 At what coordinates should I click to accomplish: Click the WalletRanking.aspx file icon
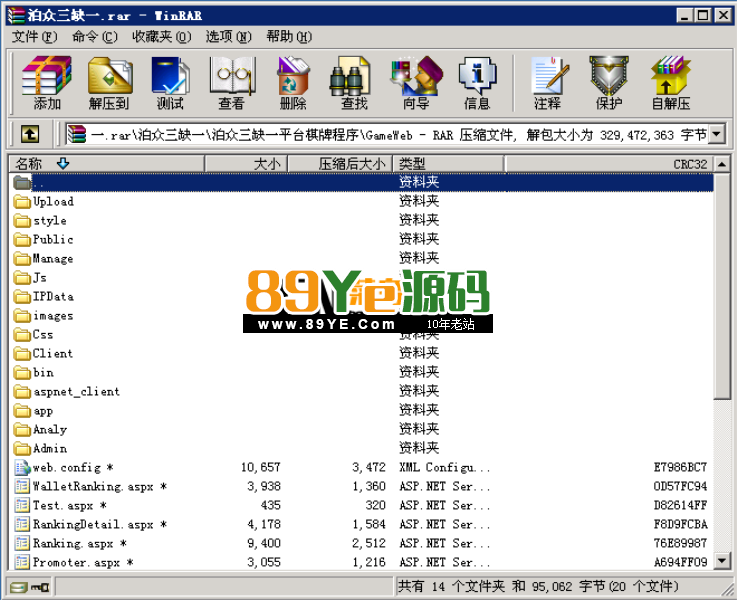point(22,486)
